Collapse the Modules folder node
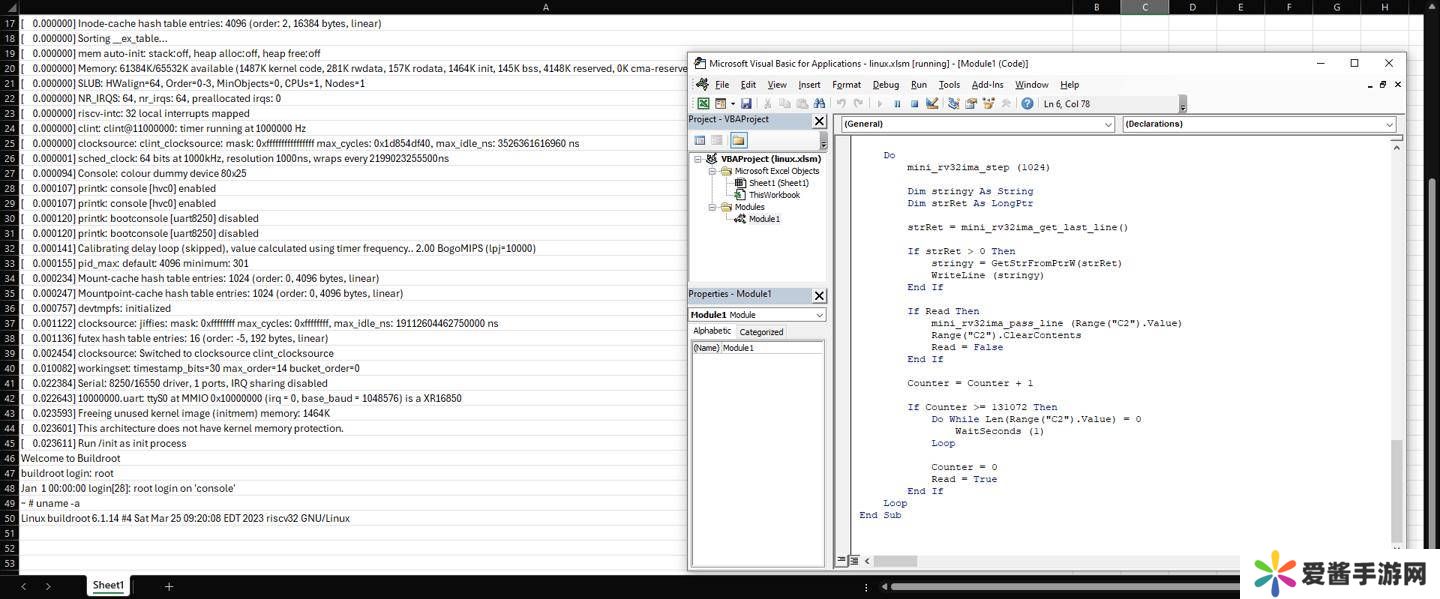 pyautogui.click(x=713, y=207)
